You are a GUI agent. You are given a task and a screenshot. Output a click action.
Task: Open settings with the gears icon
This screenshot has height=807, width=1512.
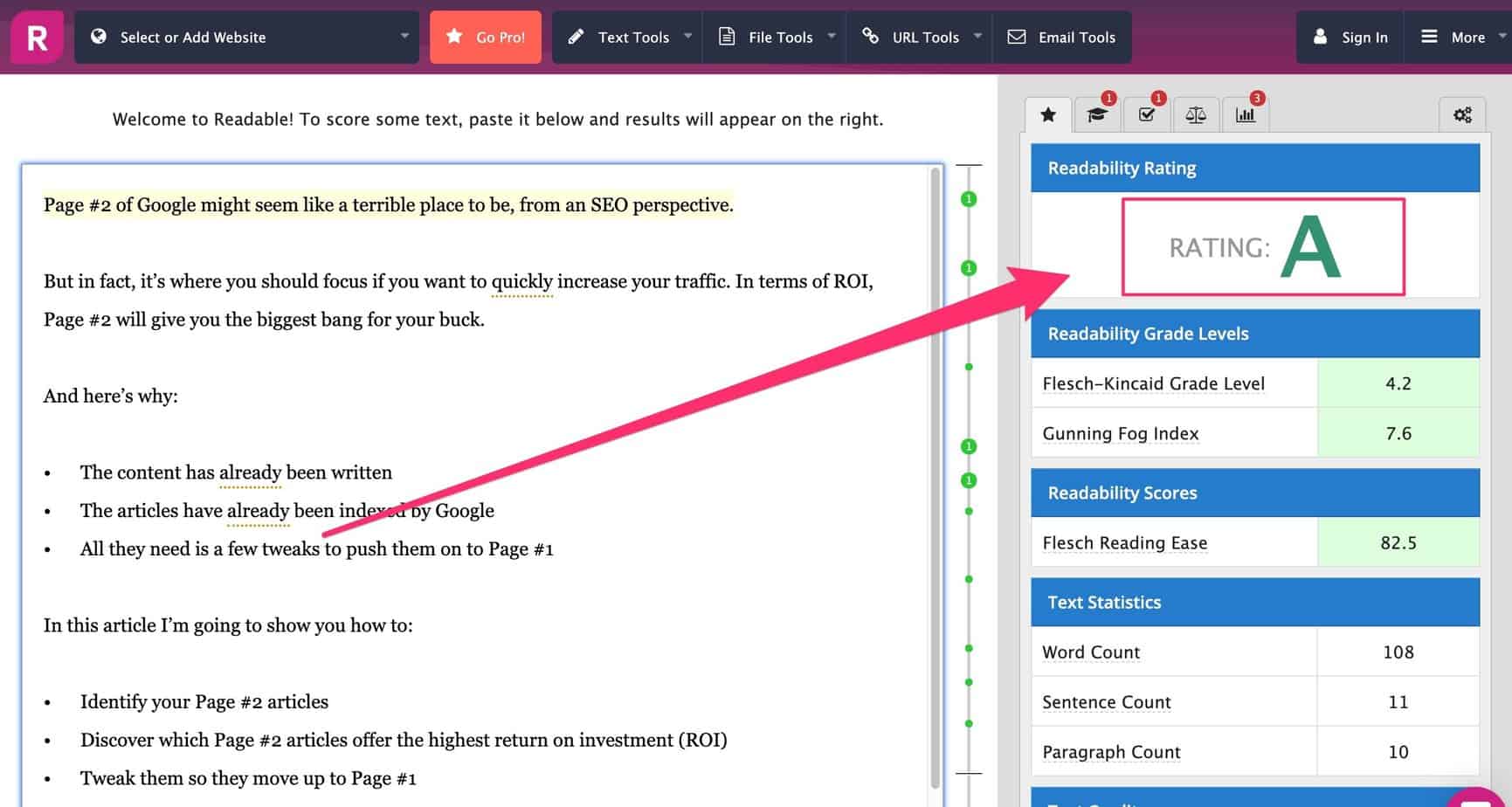click(x=1462, y=114)
